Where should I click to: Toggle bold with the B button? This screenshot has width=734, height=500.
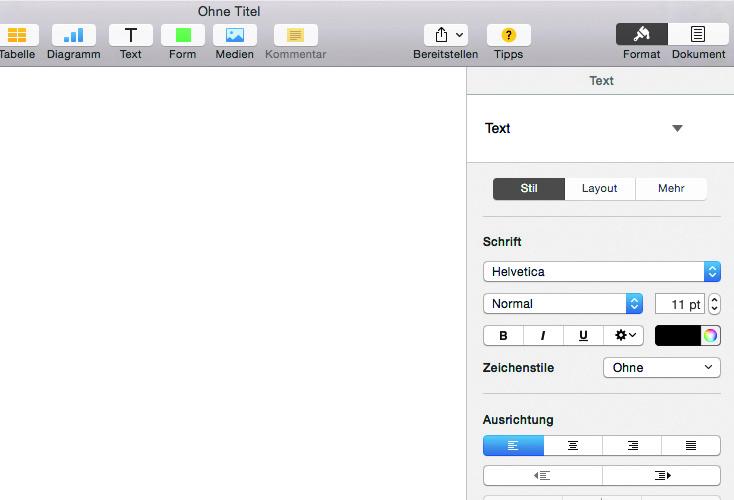click(x=503, y=336)
